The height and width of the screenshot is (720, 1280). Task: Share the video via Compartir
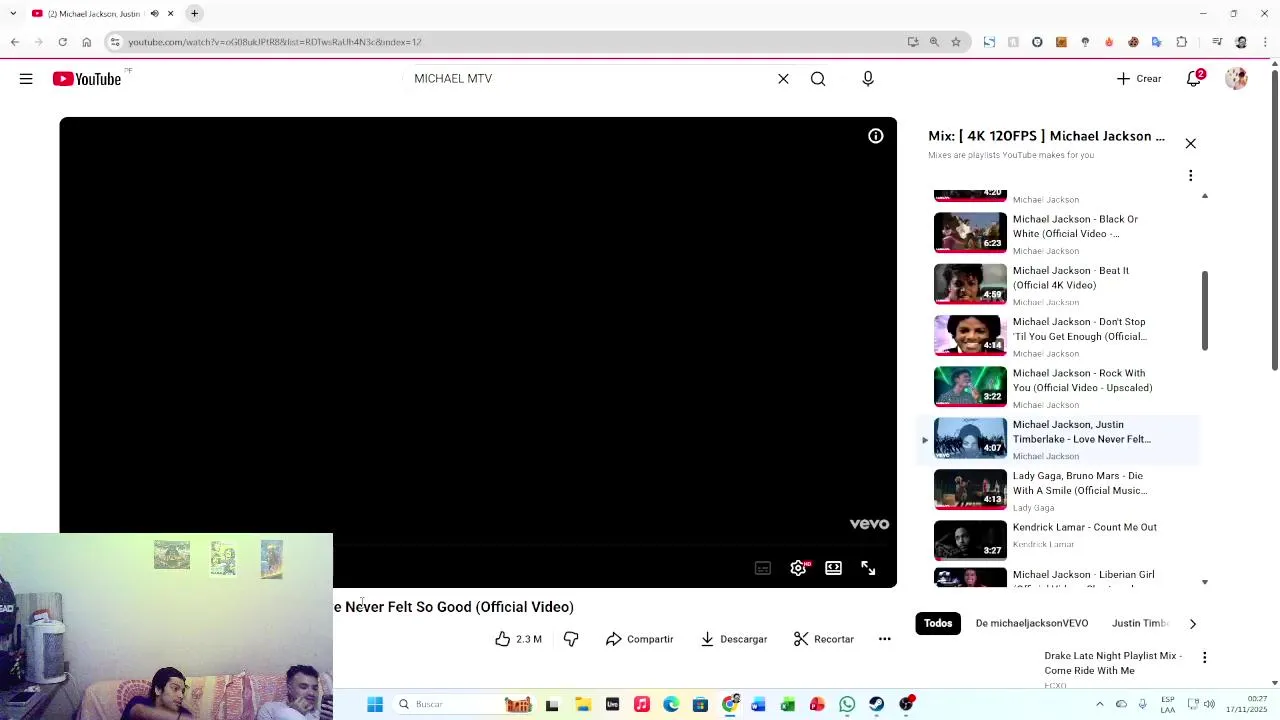(x=639, y=639)
